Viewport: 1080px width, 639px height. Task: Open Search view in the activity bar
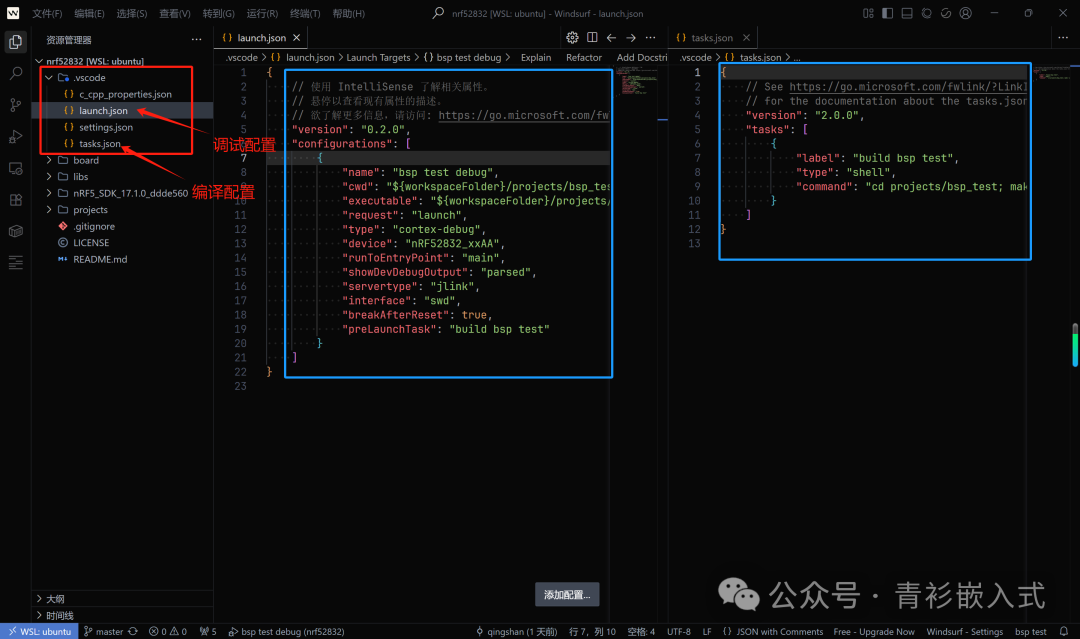pos(14,71)
